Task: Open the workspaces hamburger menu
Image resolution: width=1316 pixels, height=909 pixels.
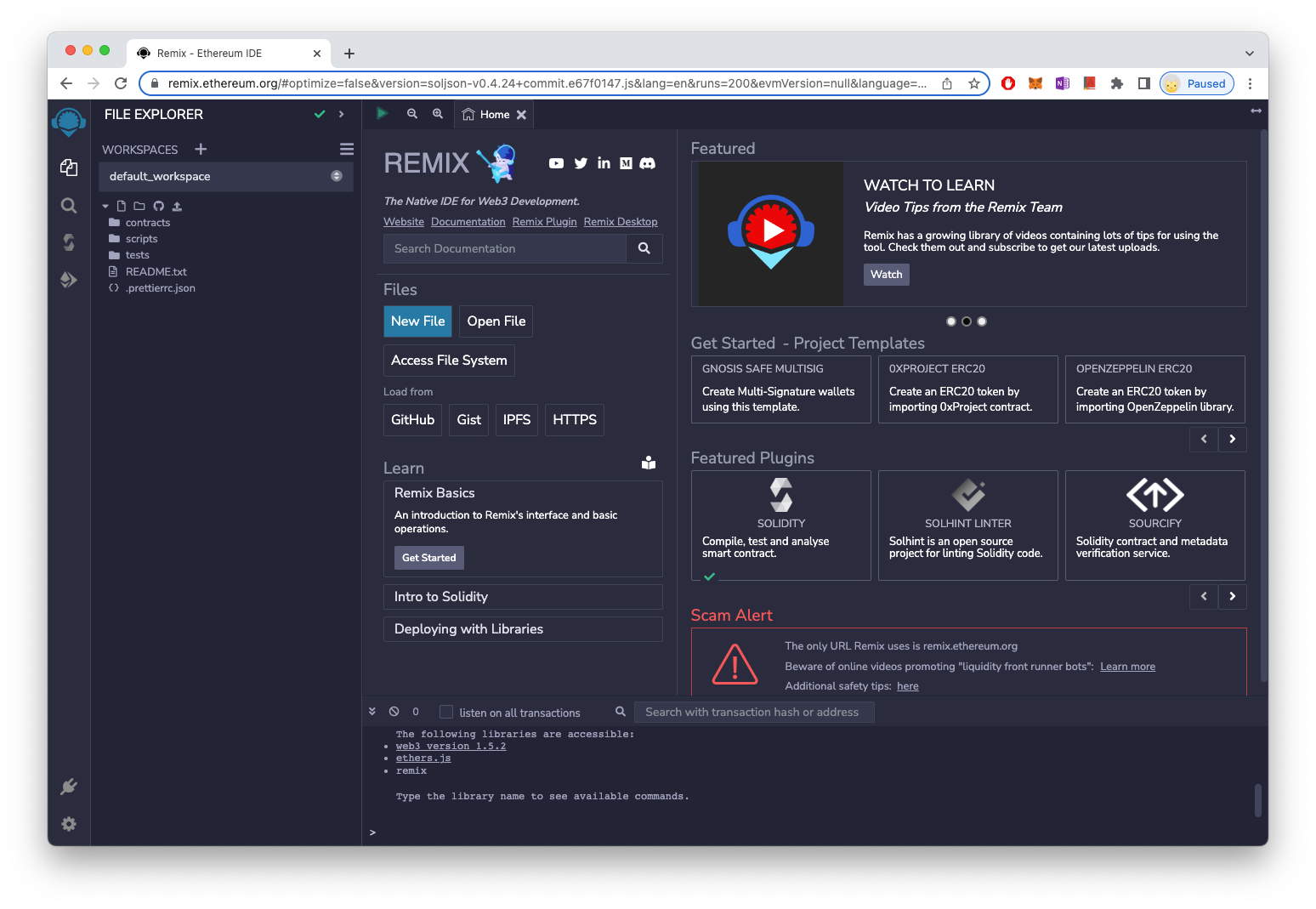Action: tap(346, 150)
